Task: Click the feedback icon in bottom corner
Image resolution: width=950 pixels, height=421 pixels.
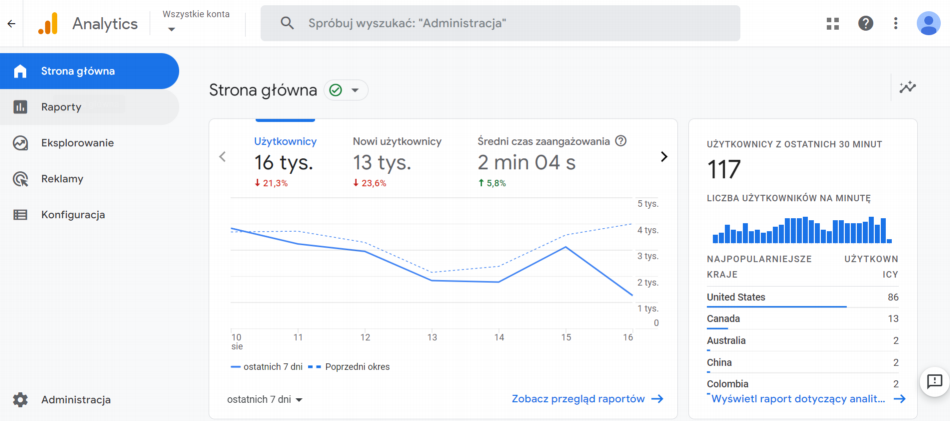Action: click(x=933, y=381)
